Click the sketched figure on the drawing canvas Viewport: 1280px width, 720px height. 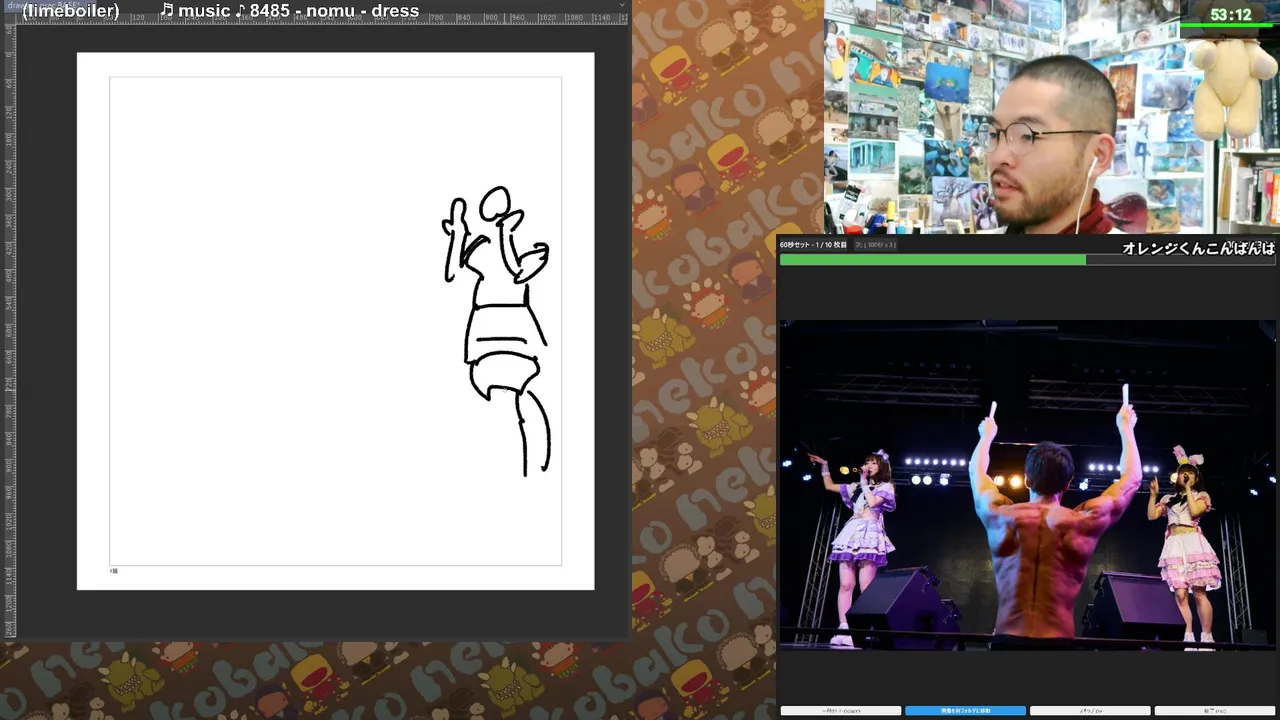click(497, 330)
